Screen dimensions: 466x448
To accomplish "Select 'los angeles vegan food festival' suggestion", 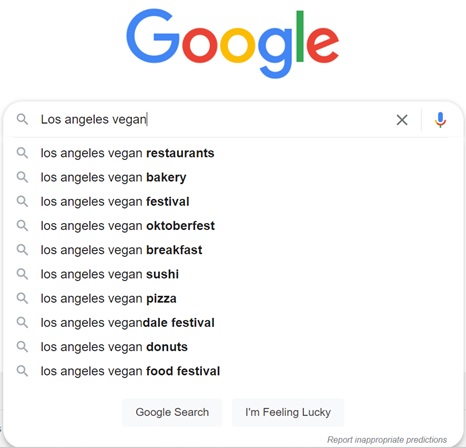I will (233, 371).
